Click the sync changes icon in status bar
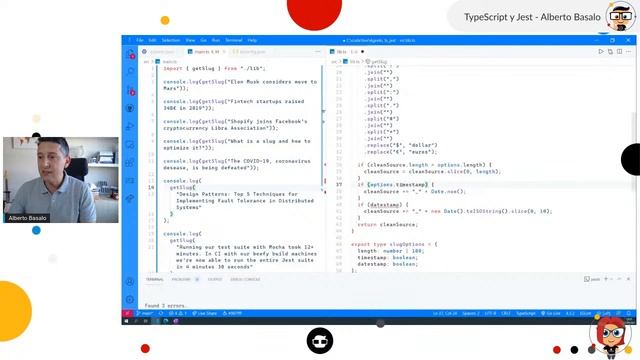 point(161,313)
